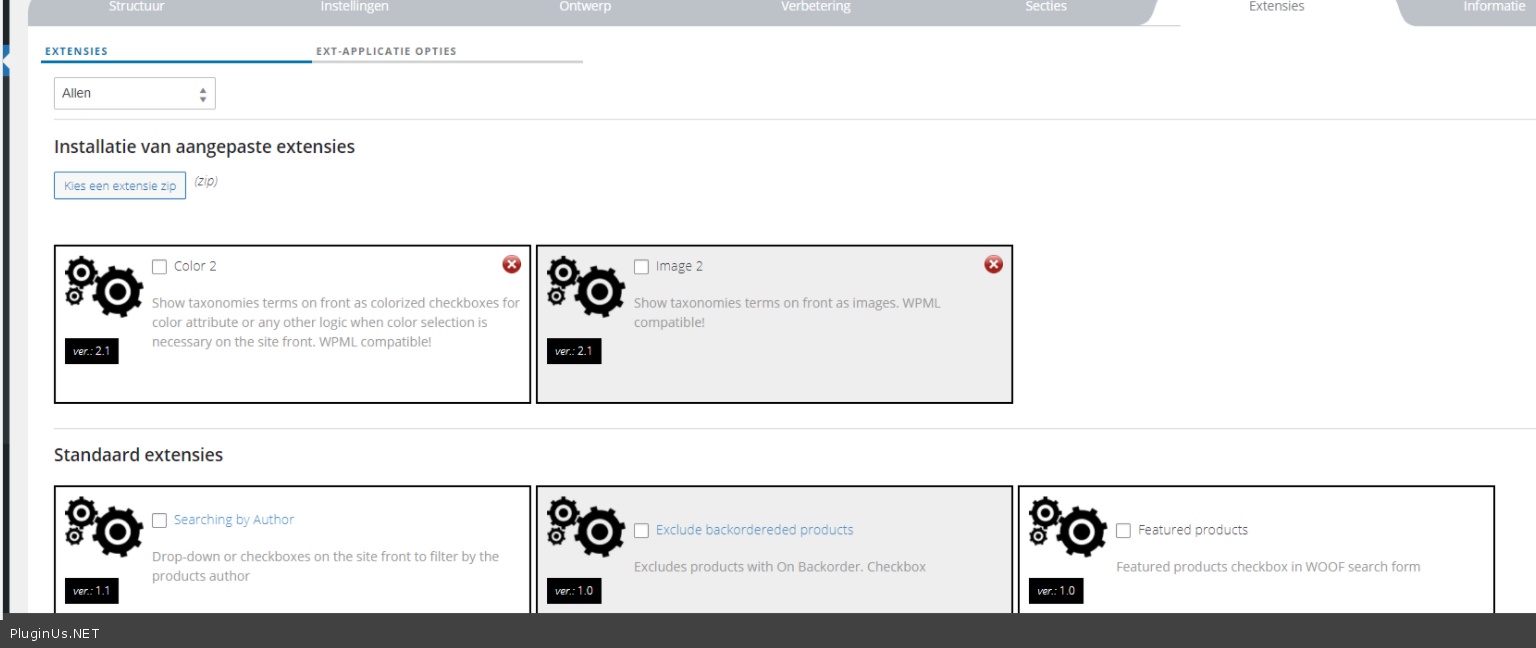Click the gear icon of Color 2 extension
Image resolution: width=1536 pixels, height=648 pixels.
[x=104, y=286]
